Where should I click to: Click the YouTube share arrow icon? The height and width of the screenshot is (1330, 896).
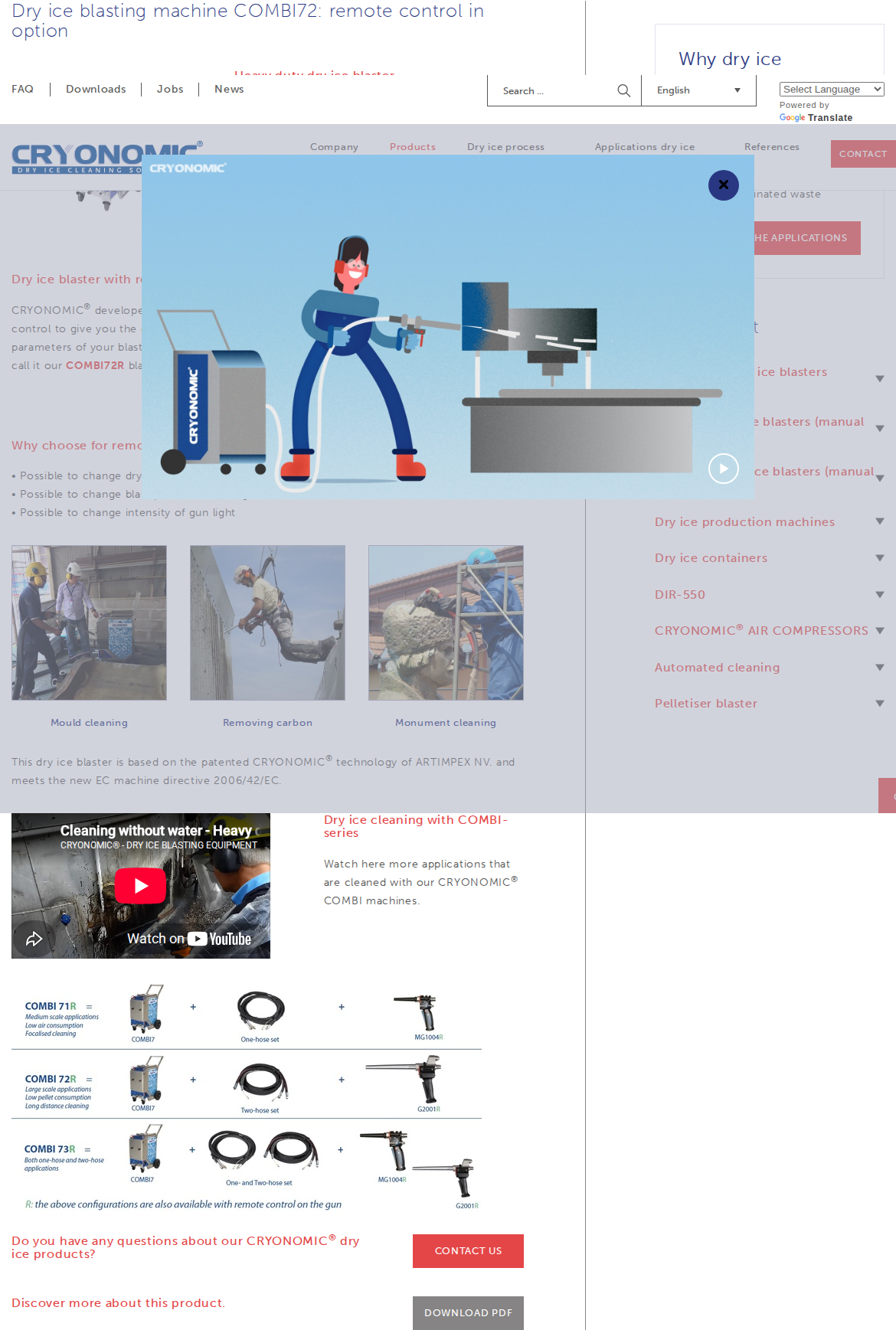click(34, 939)
